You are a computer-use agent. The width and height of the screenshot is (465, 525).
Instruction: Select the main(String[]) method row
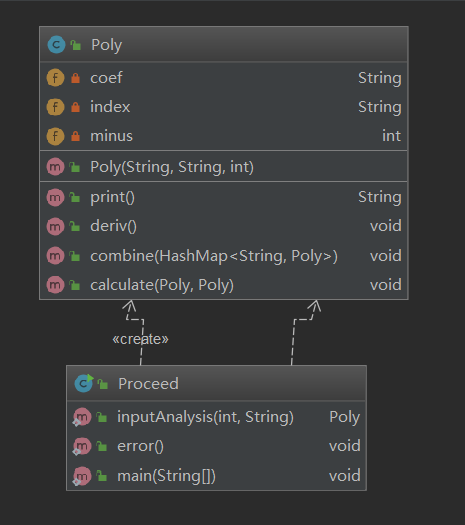[217, 475]
